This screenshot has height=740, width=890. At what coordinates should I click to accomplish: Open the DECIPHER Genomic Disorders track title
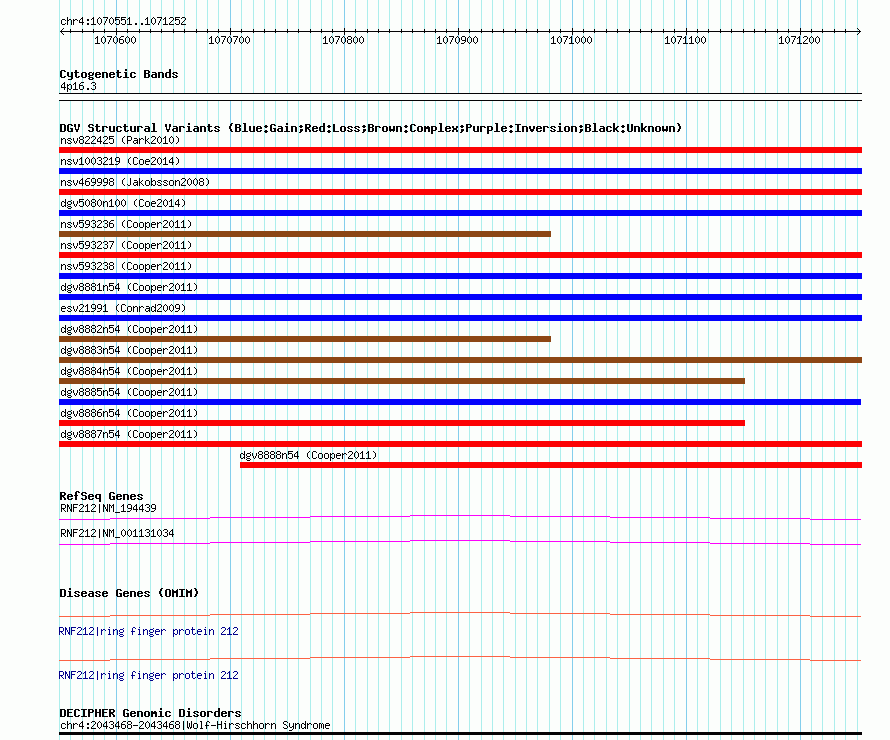(x=150, y=713)
